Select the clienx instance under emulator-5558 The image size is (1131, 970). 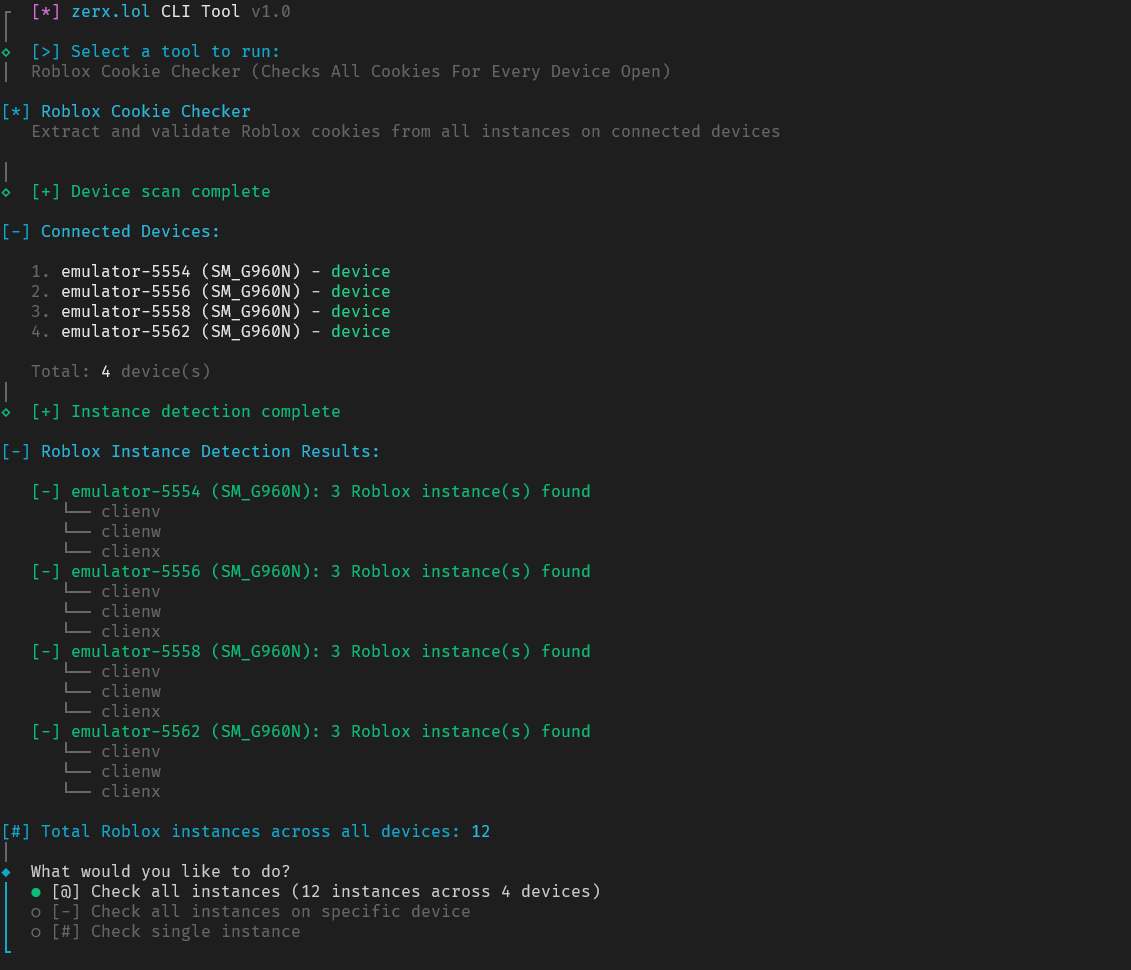coord(130,711)
